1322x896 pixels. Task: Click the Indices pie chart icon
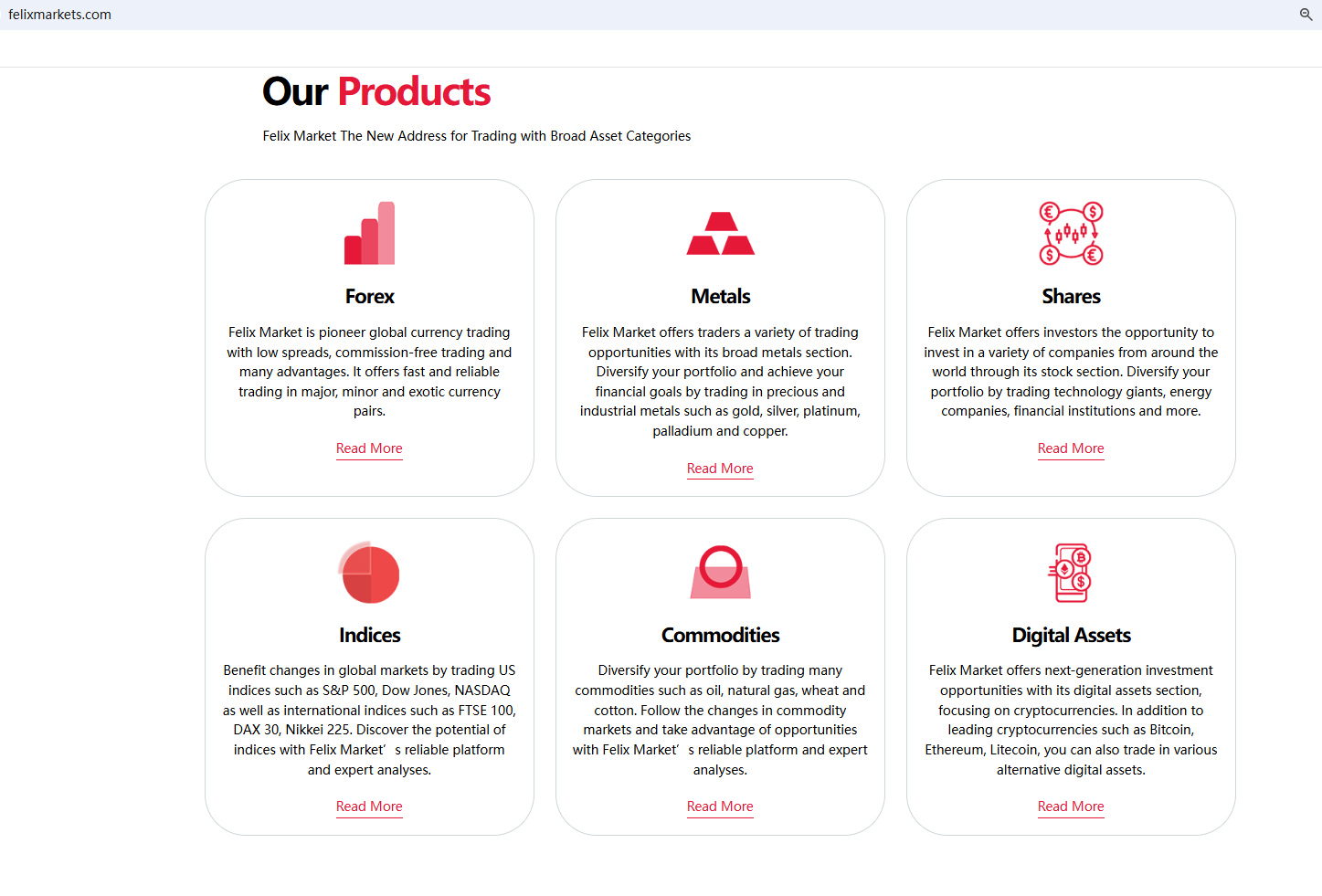369,573
